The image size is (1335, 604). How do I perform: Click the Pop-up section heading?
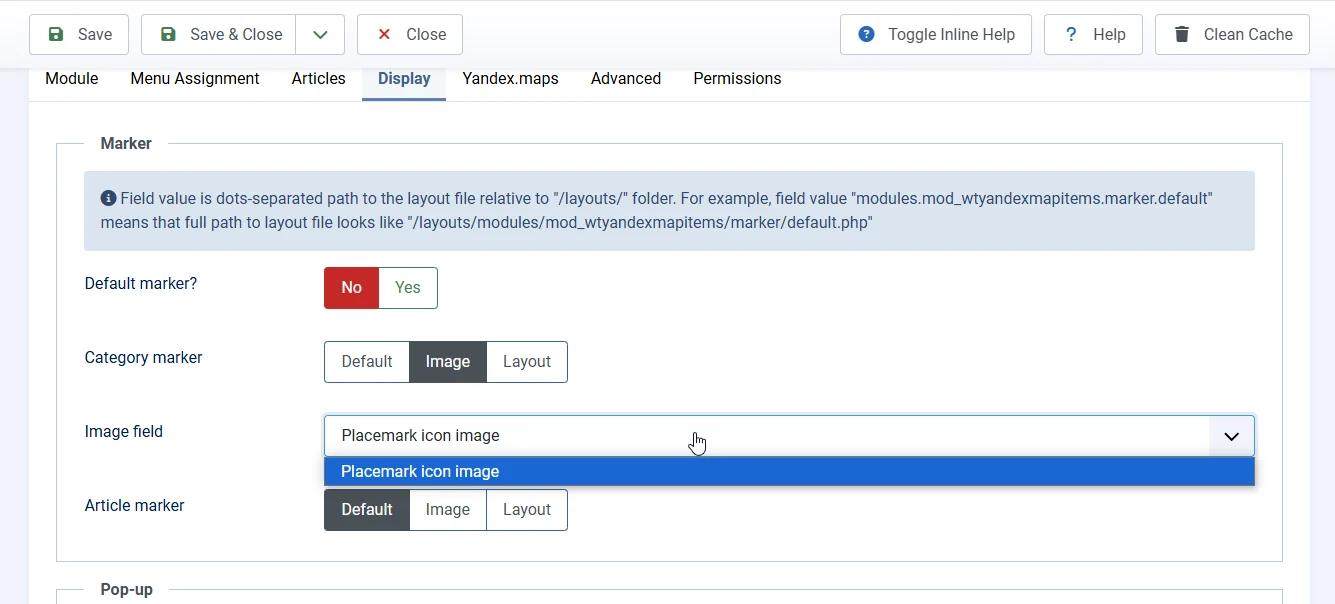pyautogui.click(x=127, y=590)
